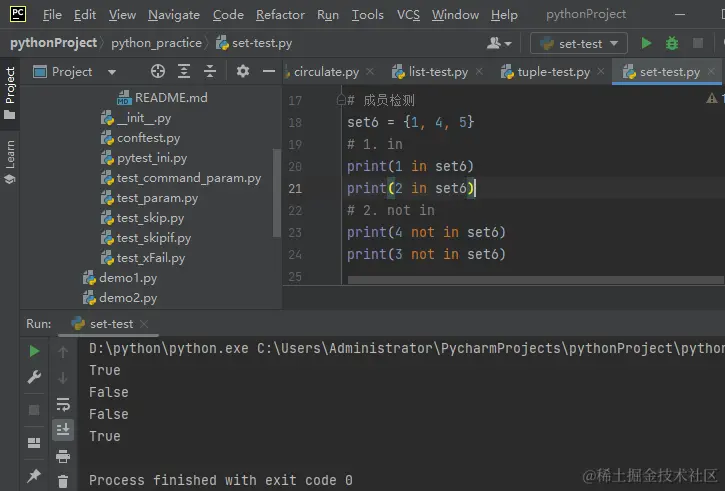
Task: Select README.md in project tree
Action: pyautogui.click(x=162, y=98)
